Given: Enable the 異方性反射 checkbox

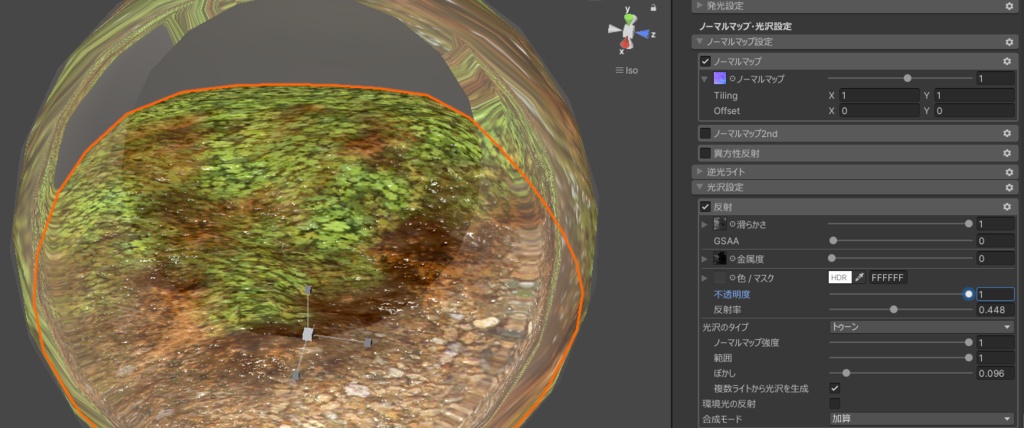Looking at the screenshot, I should [705, 154].
